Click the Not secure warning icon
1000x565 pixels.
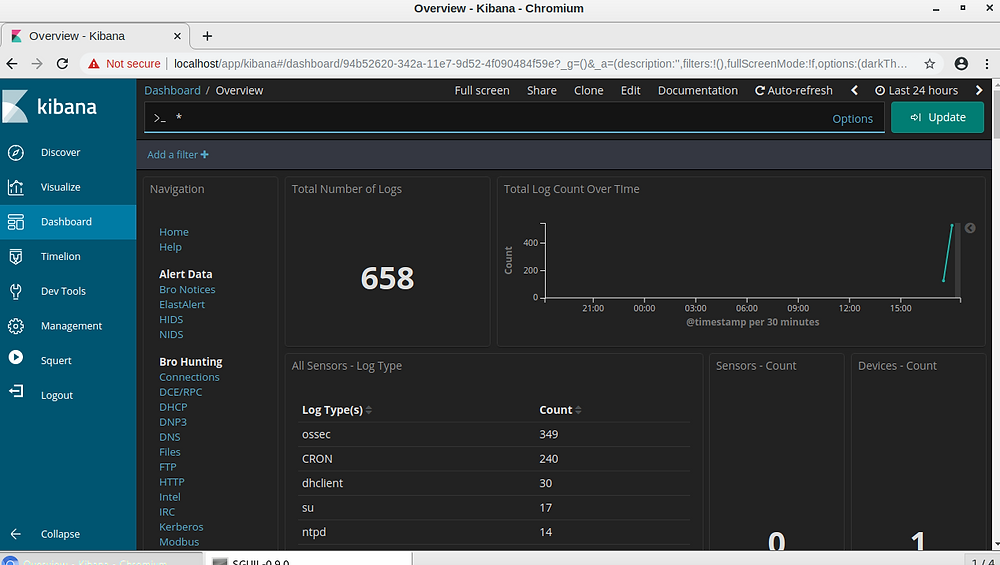coord(94,63)
